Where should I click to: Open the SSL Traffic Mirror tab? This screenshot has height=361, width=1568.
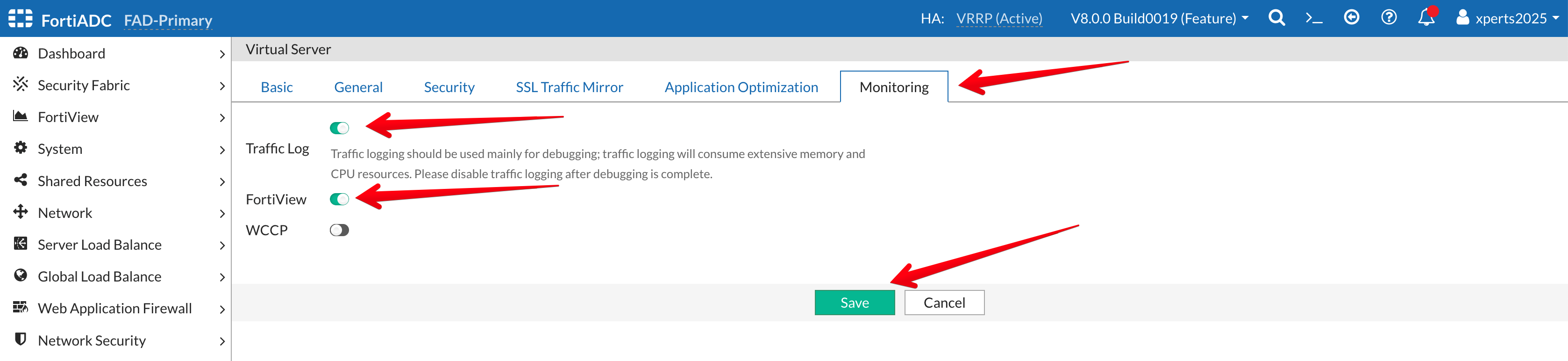pyautogui.click(x=569, y=87)
